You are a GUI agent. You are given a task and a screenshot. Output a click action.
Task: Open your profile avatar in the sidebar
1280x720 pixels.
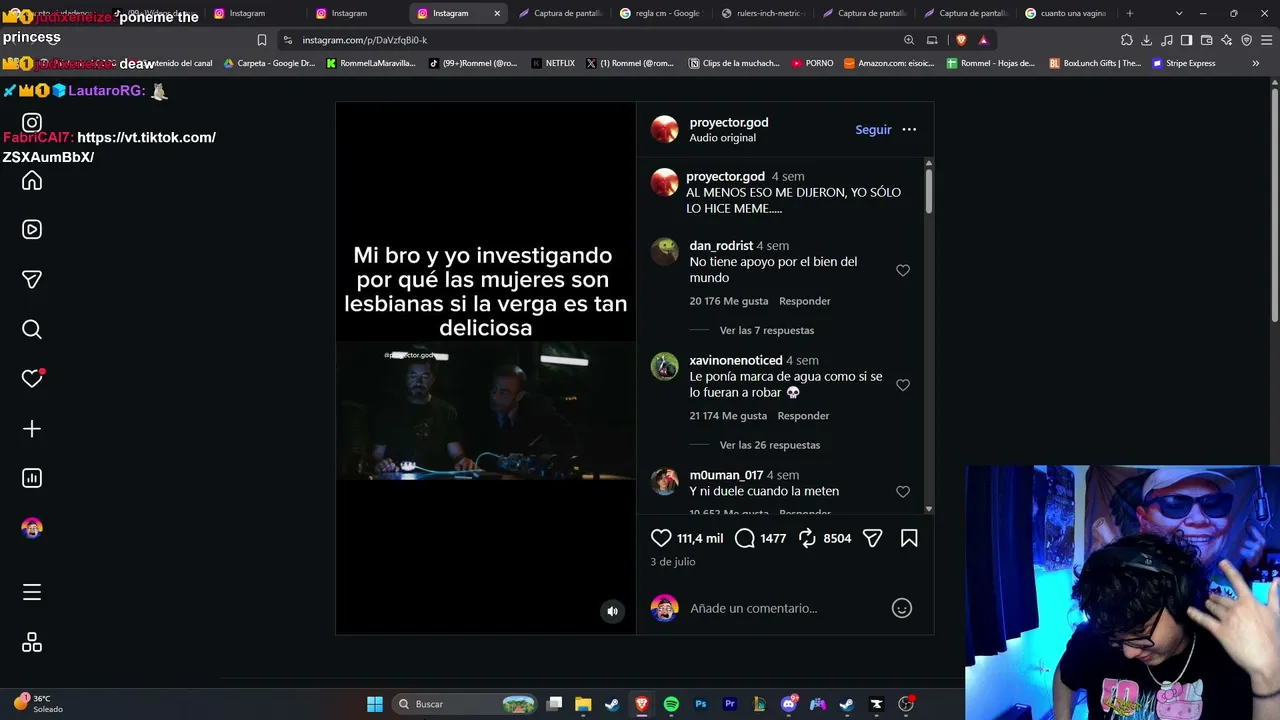(x=32, y=528)
